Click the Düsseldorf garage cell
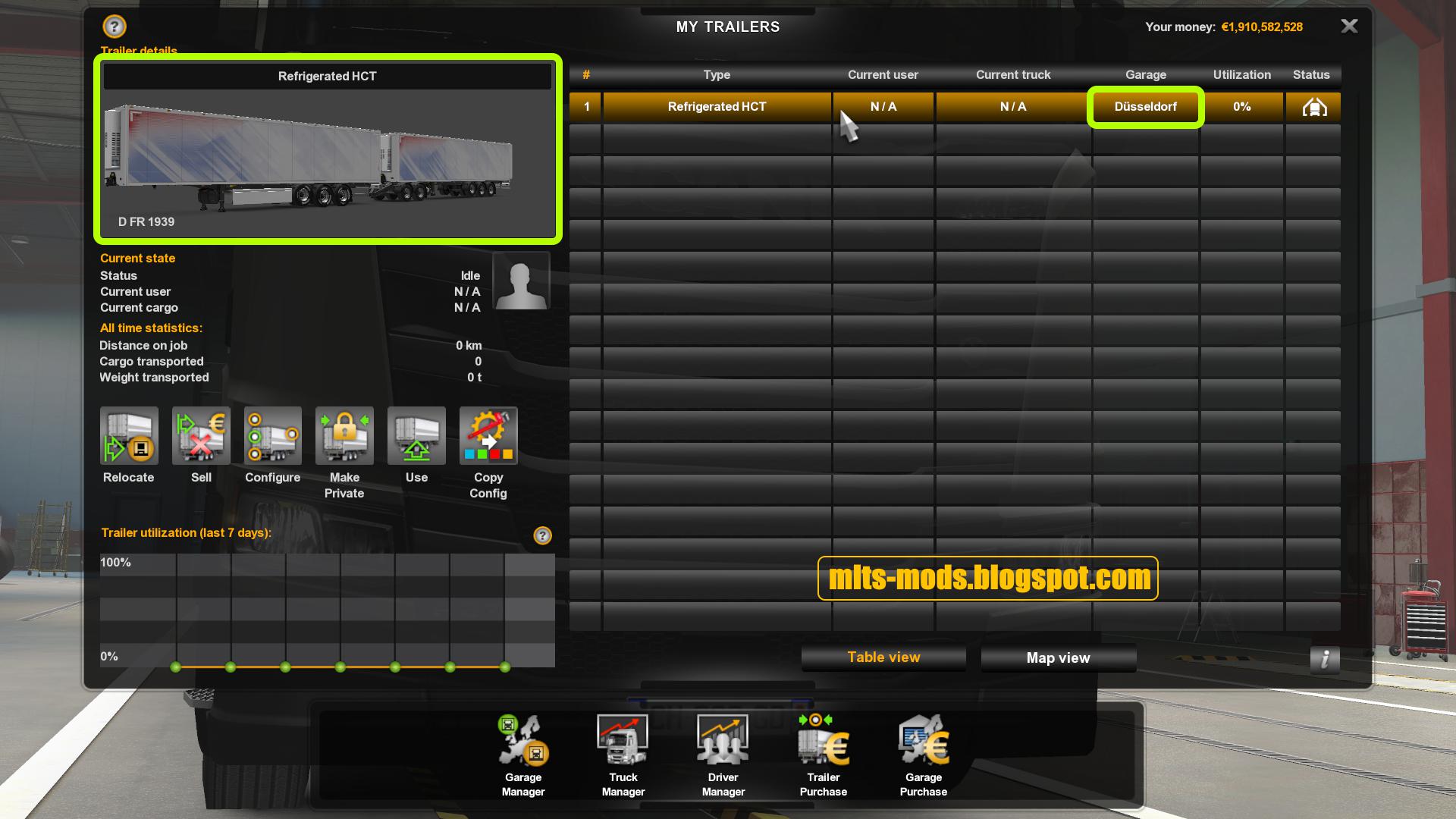This screenshot has width=1456, height=819. click(x=1145, y=107)
